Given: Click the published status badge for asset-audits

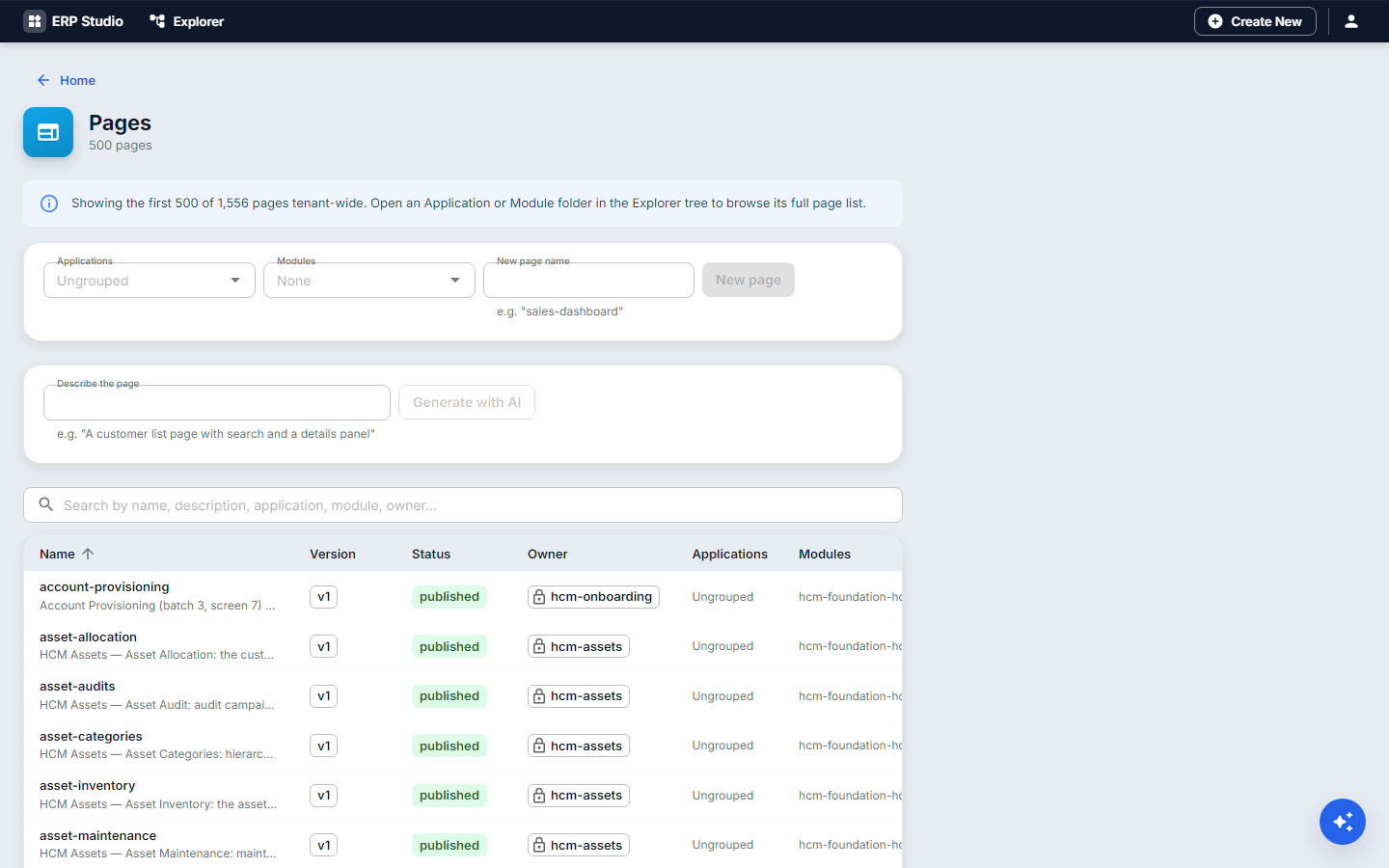Looking at the screenshot, I should [x=449, y=696].
